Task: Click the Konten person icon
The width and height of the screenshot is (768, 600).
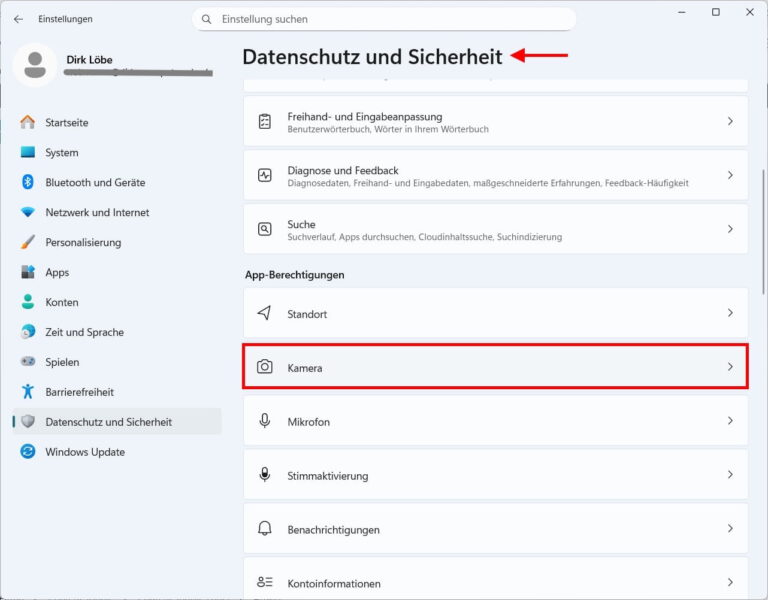Action: 28,302
